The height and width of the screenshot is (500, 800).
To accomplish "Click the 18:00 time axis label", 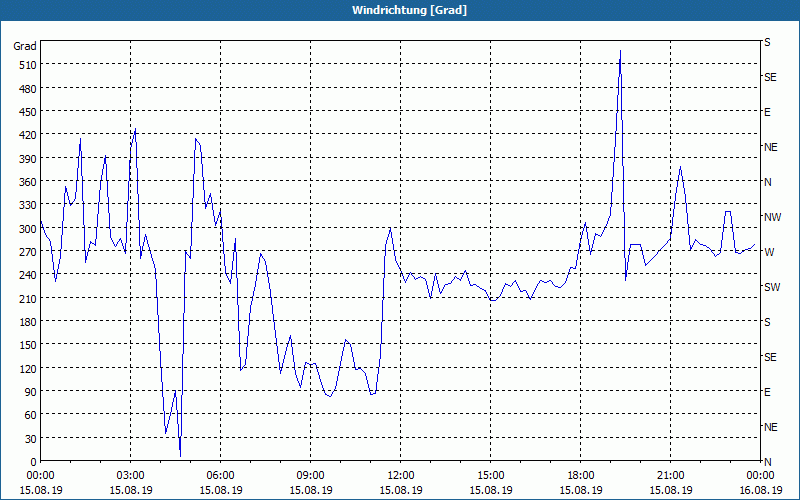I will [581, 476].
